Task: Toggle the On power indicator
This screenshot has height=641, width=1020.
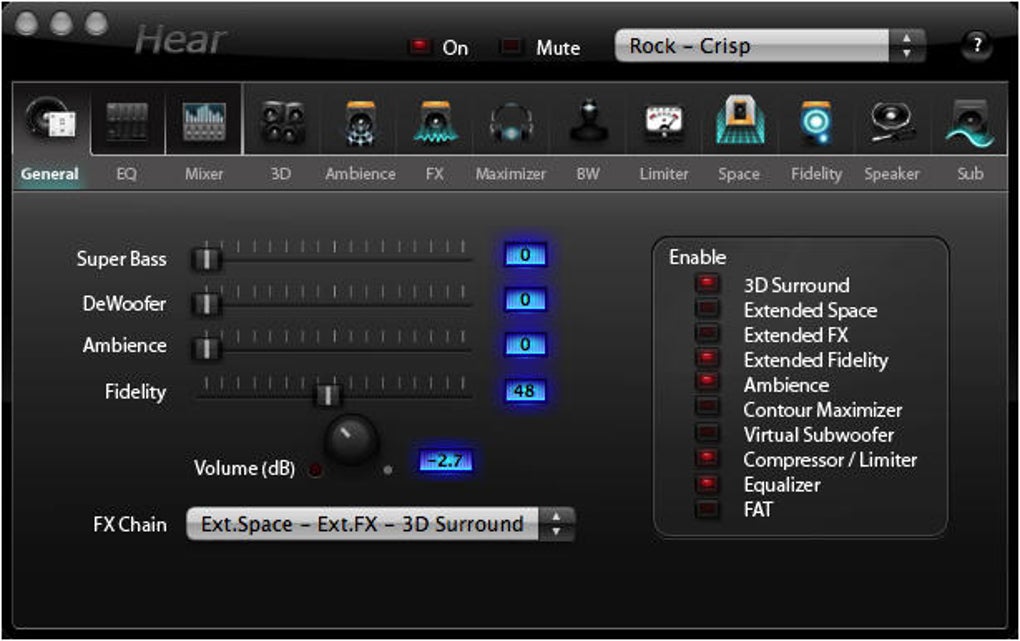Action: (x=420, y=47)
